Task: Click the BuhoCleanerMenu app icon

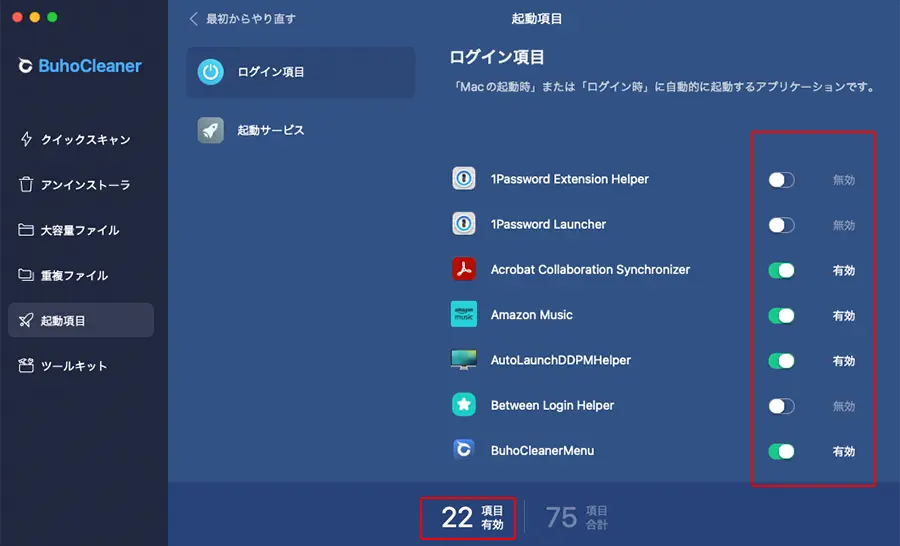Action: tap(464, 450)
